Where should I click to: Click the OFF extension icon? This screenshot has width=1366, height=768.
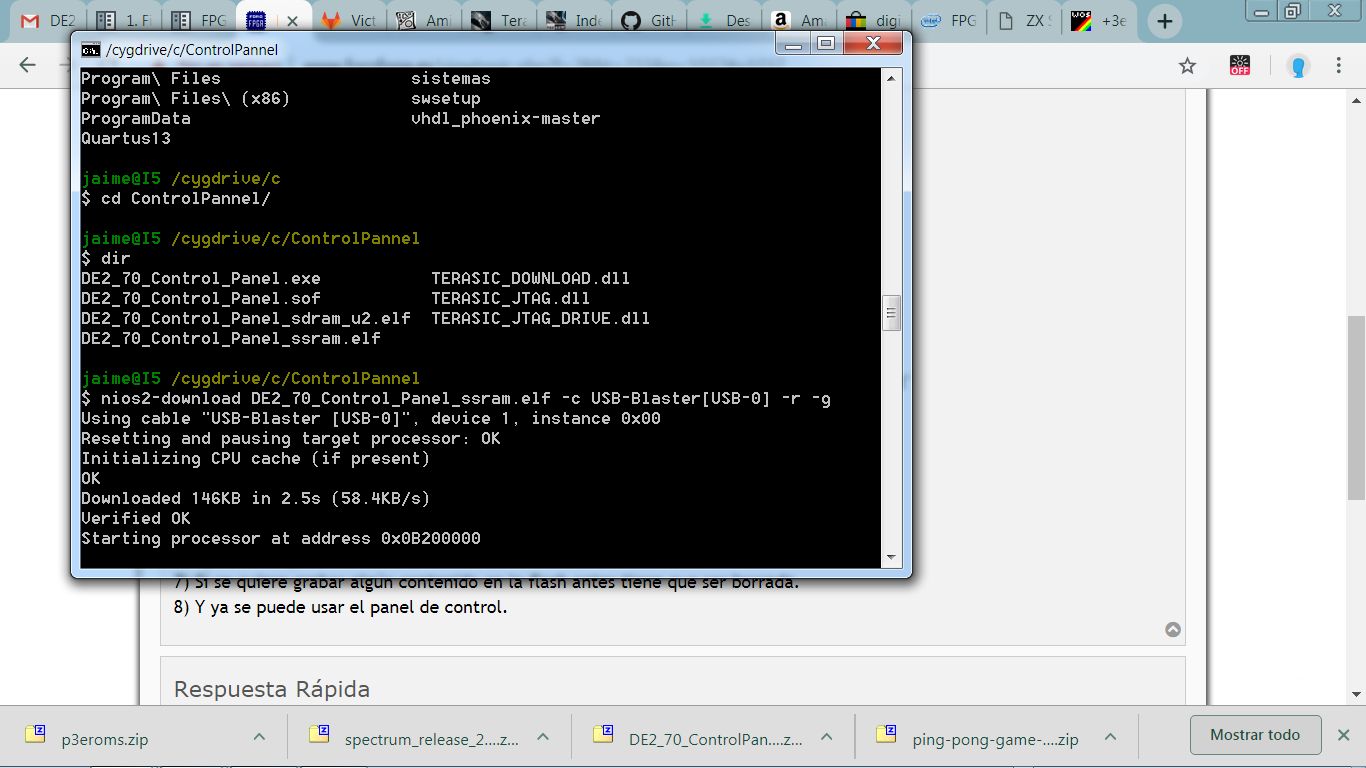coord(1240,66)
